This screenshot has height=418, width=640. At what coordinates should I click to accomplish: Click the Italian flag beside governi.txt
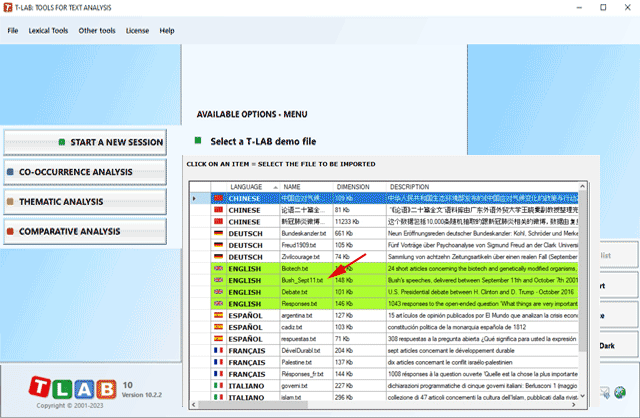coord(218,386)
